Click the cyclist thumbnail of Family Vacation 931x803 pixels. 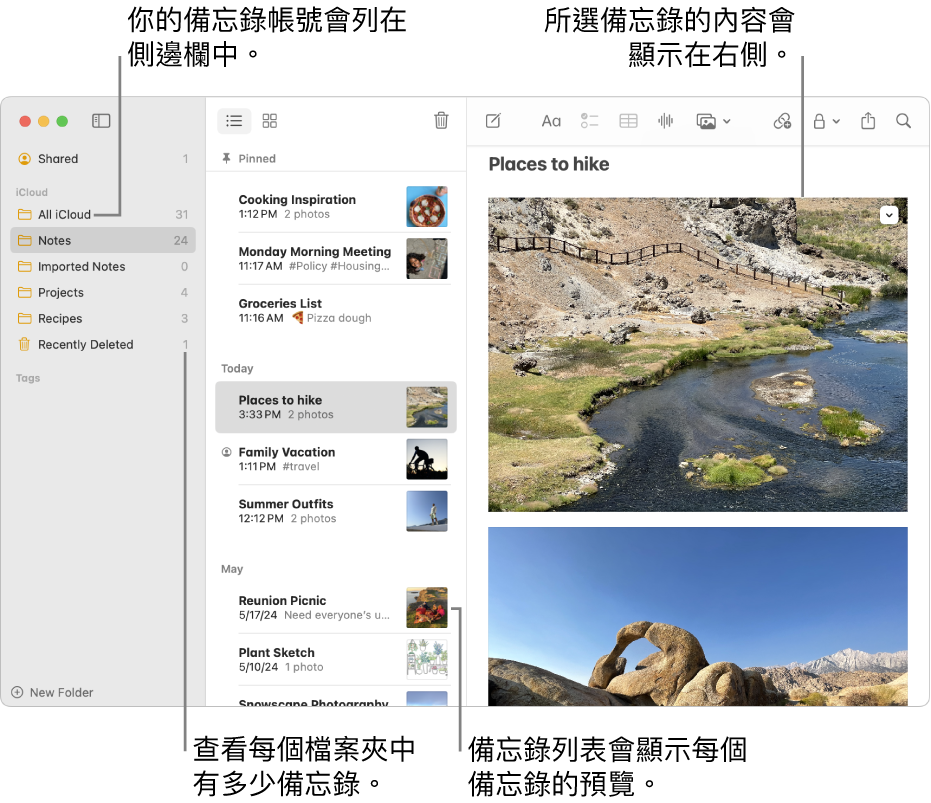427,459
